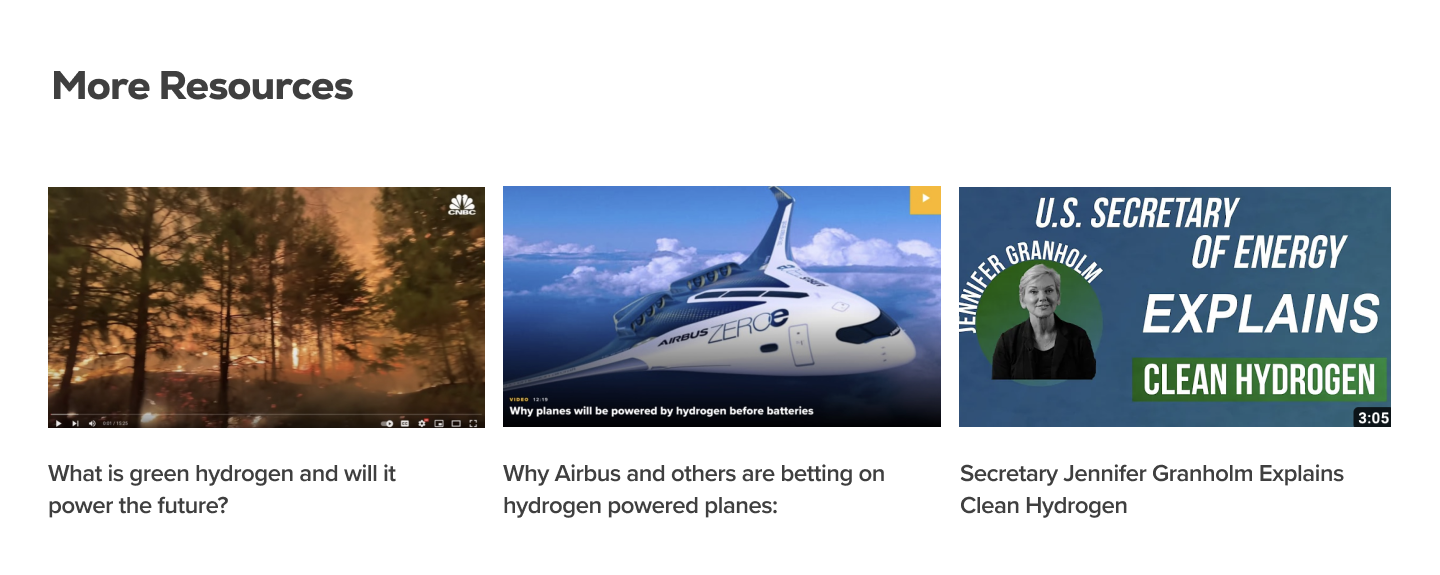Click the CNBC peacock logo

coord(462,205)
